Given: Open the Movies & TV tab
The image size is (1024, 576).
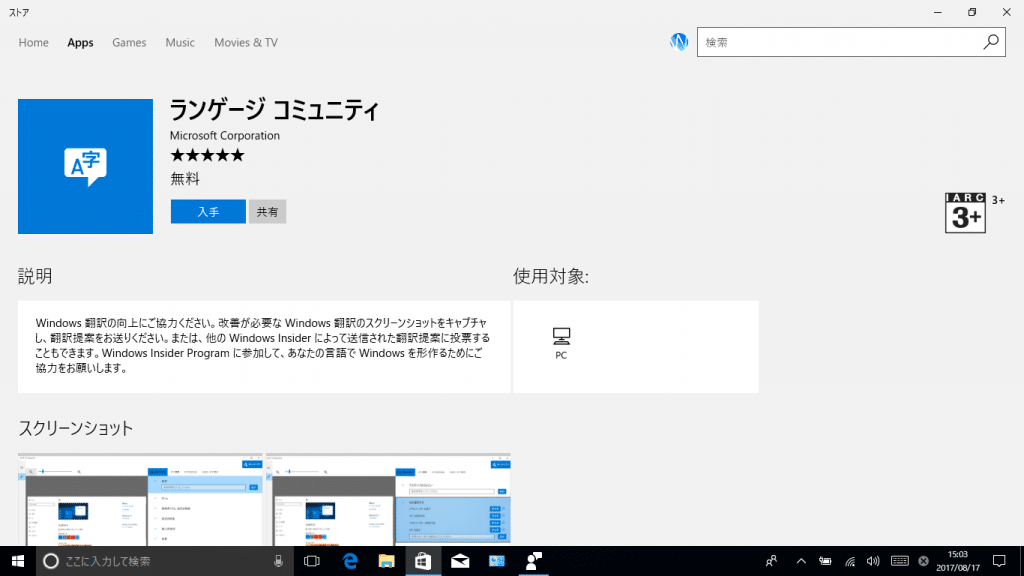Looking at the screenshot, I should click(x=246, y=42).
